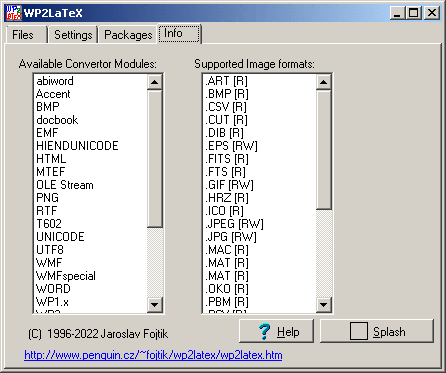Select the Accent module

(91, 94)
